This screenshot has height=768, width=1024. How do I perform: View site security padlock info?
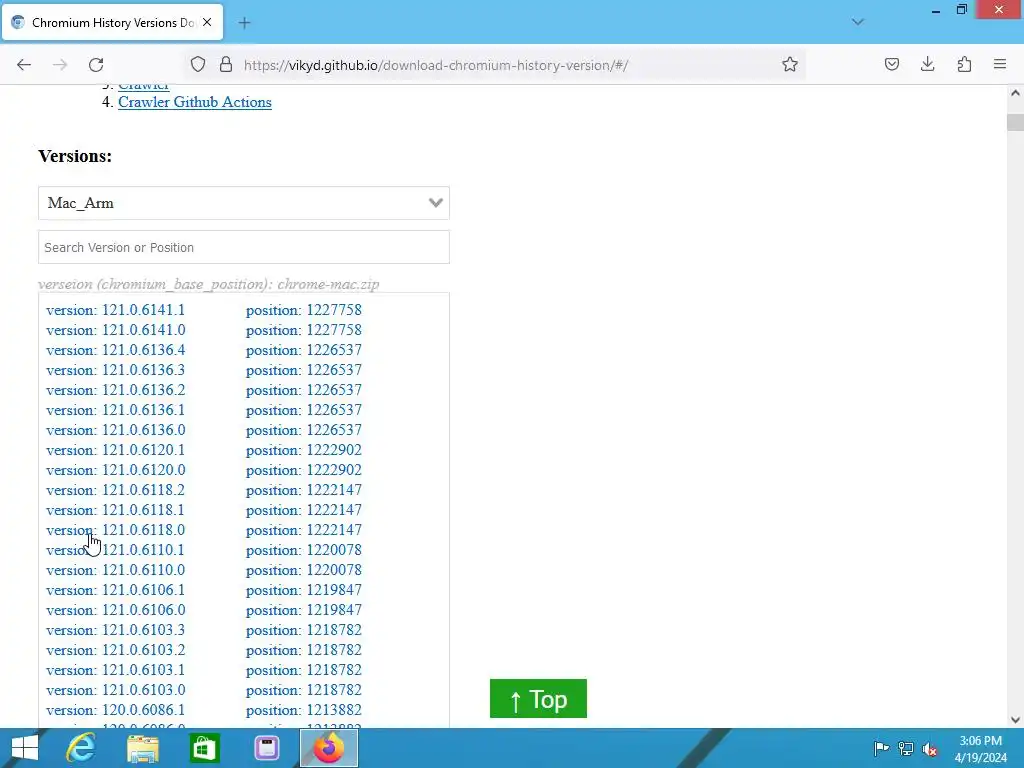(x=226, y=65)
